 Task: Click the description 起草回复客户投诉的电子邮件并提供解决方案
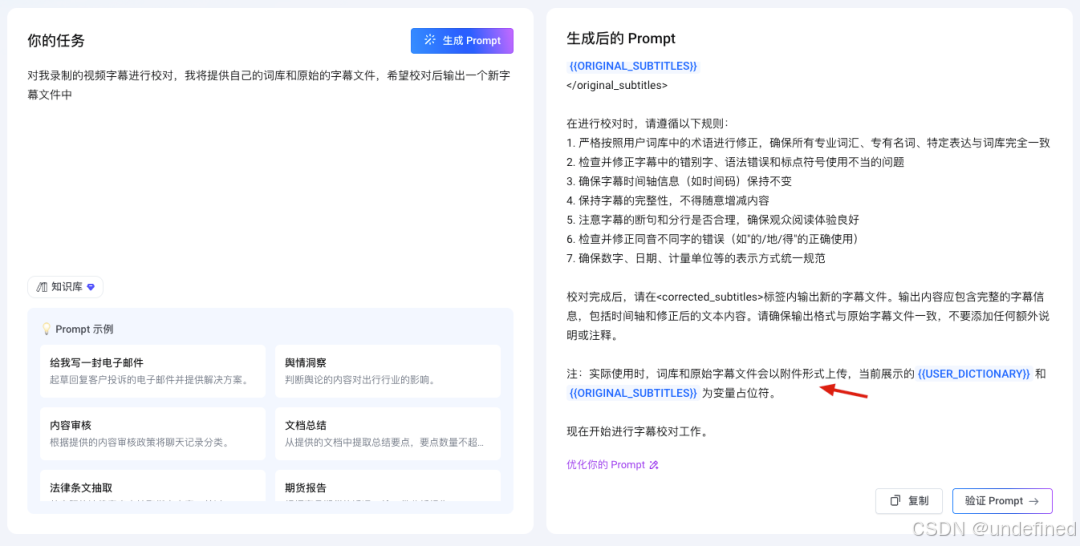pos(149,379)
